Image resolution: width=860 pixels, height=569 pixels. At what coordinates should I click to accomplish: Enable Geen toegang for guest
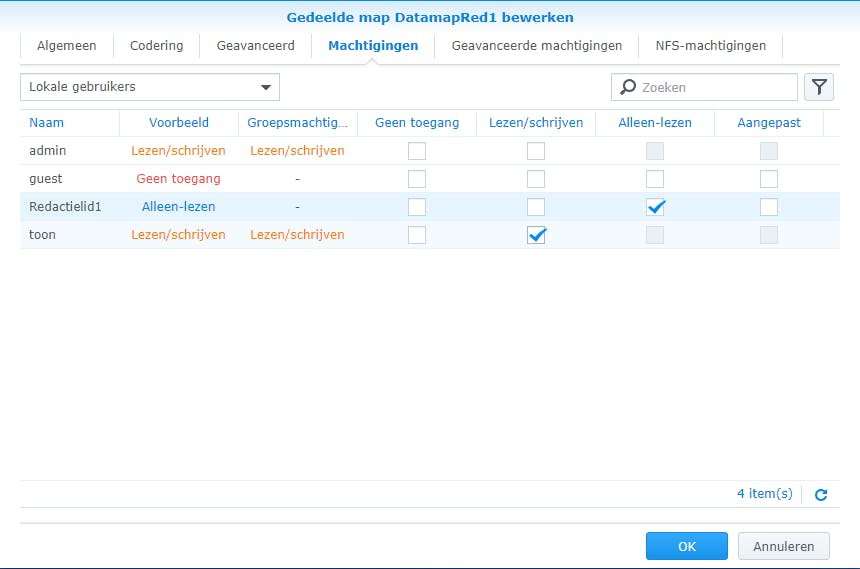[417, 179]
